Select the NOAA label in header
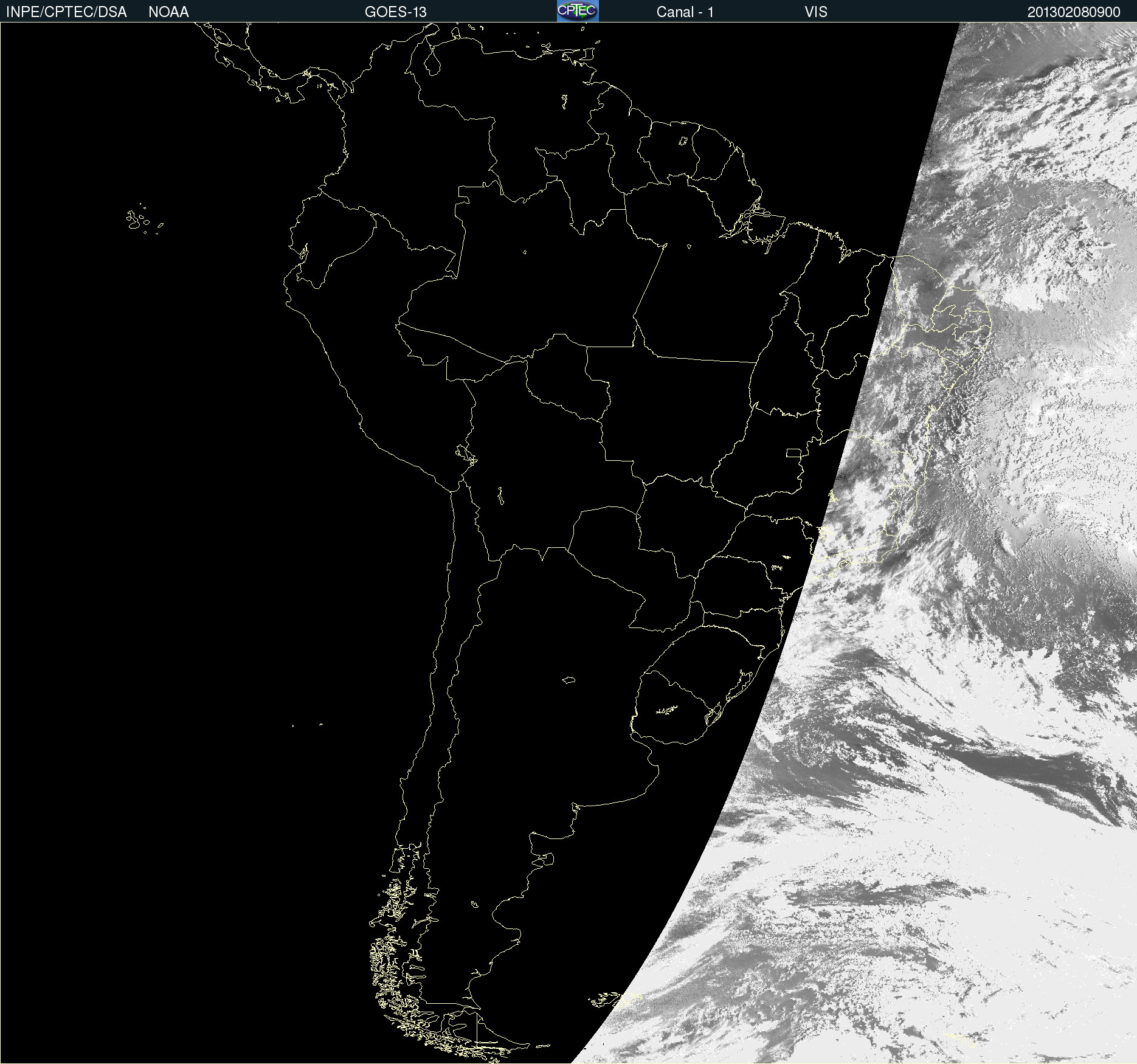 coord(168,12)
